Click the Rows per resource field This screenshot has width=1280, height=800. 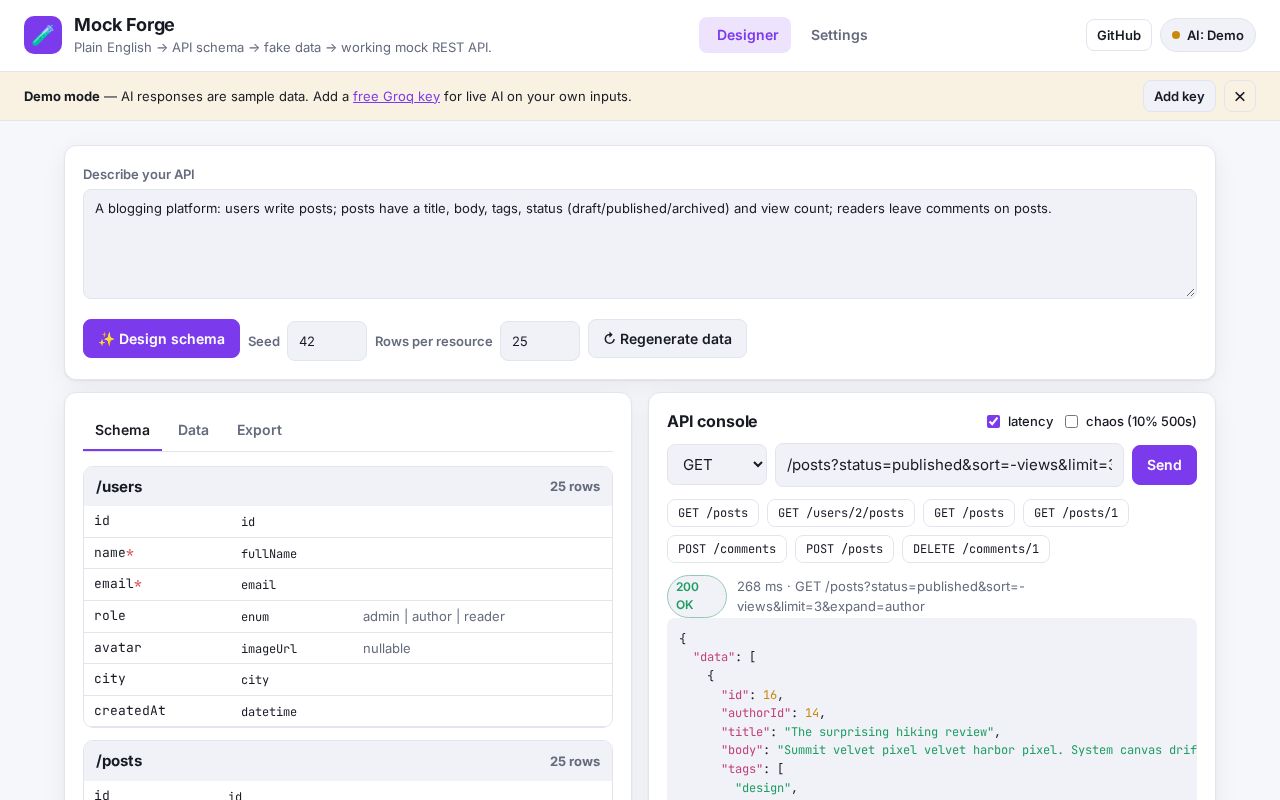[540, 341]
